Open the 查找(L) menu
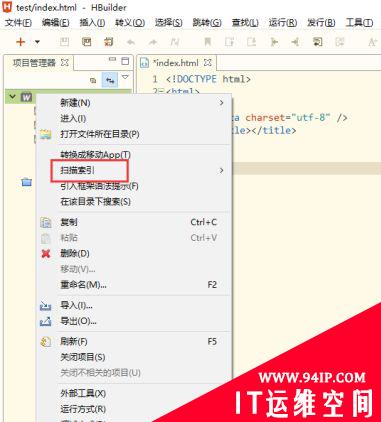The width and height of the screenshot is (381, 422). click(x=245, y=23)
